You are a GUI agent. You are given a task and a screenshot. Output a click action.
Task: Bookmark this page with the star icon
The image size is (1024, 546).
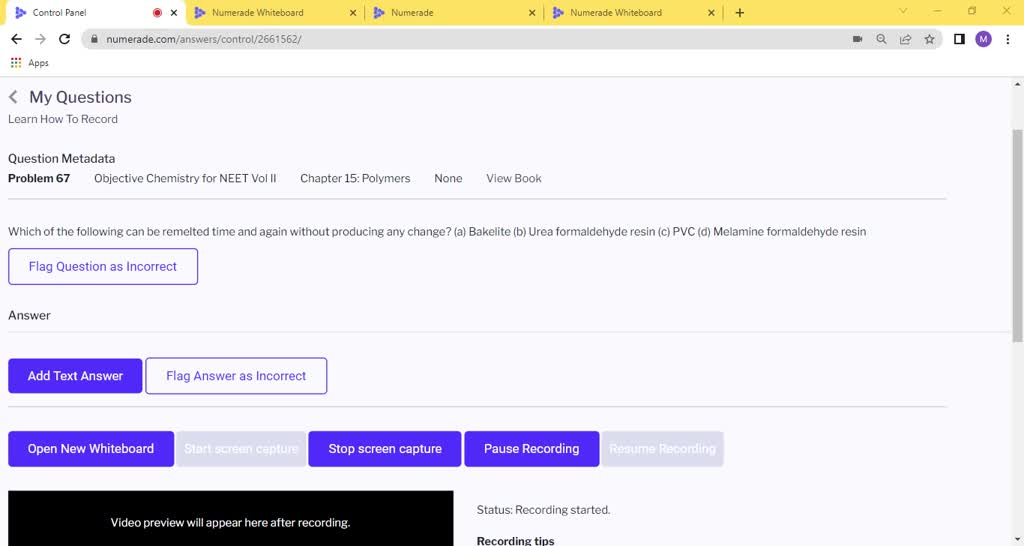[x=929, y=39]
